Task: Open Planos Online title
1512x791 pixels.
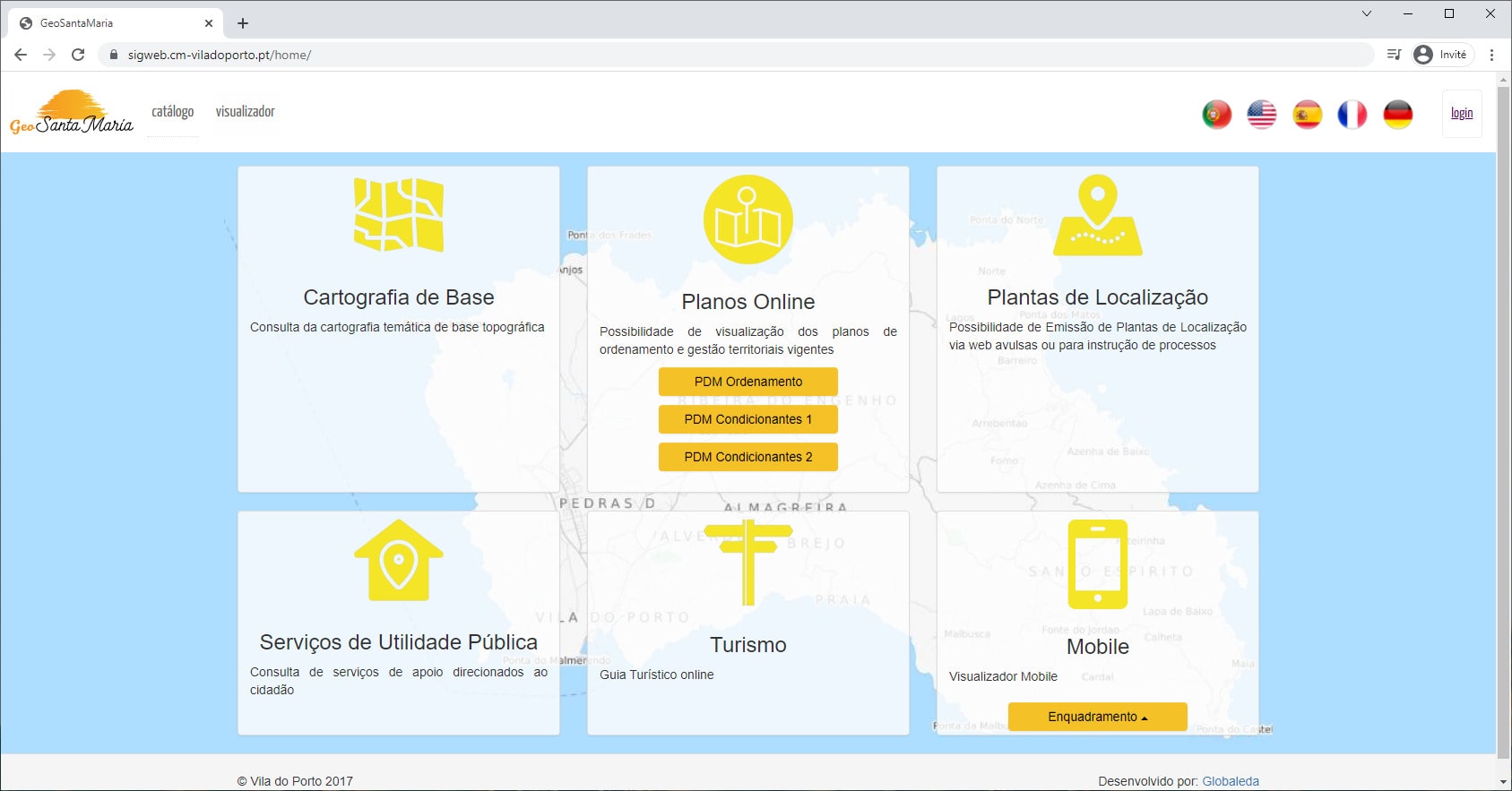Action: point(748,302)
